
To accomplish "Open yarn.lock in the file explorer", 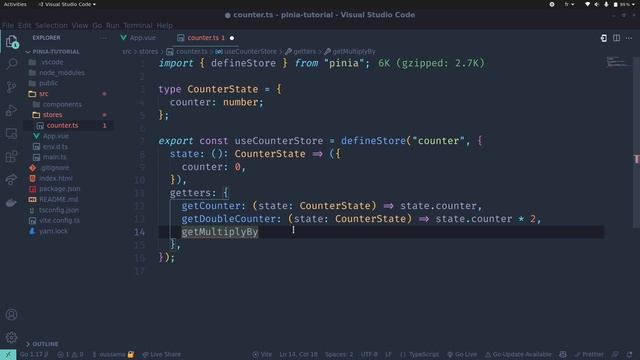I will coord(53,231).
